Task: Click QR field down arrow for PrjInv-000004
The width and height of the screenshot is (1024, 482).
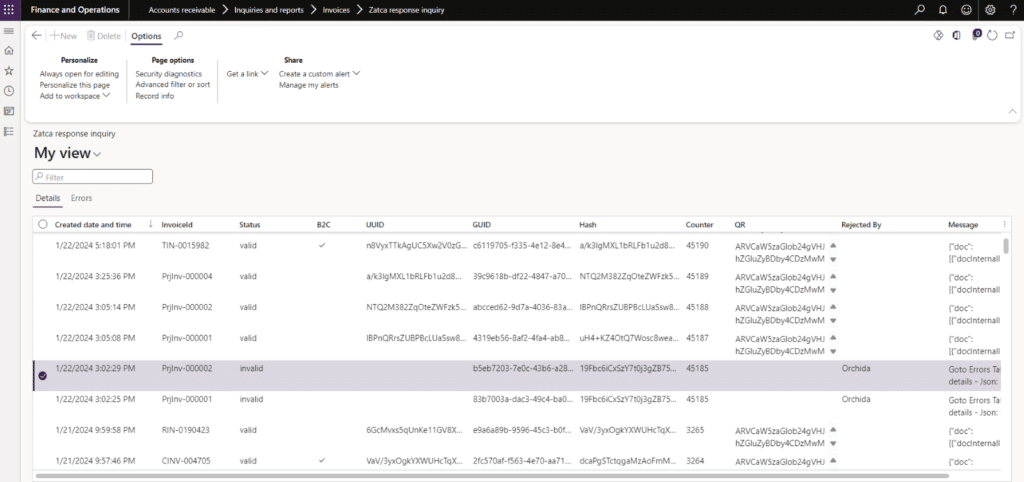Action: [x=833, y=290]
